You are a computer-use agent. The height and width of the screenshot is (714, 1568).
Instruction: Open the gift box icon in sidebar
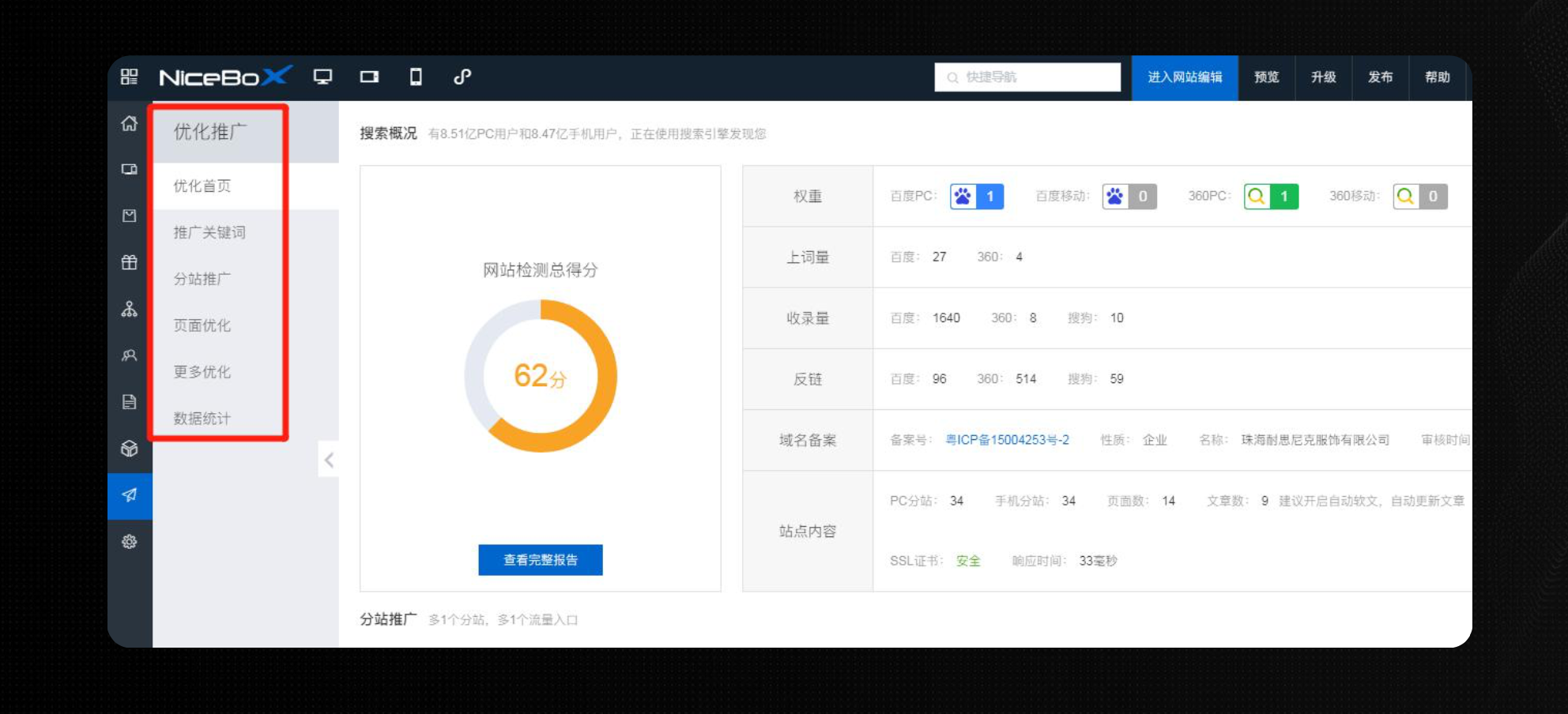pyautogui.click(x=130, y=262)
